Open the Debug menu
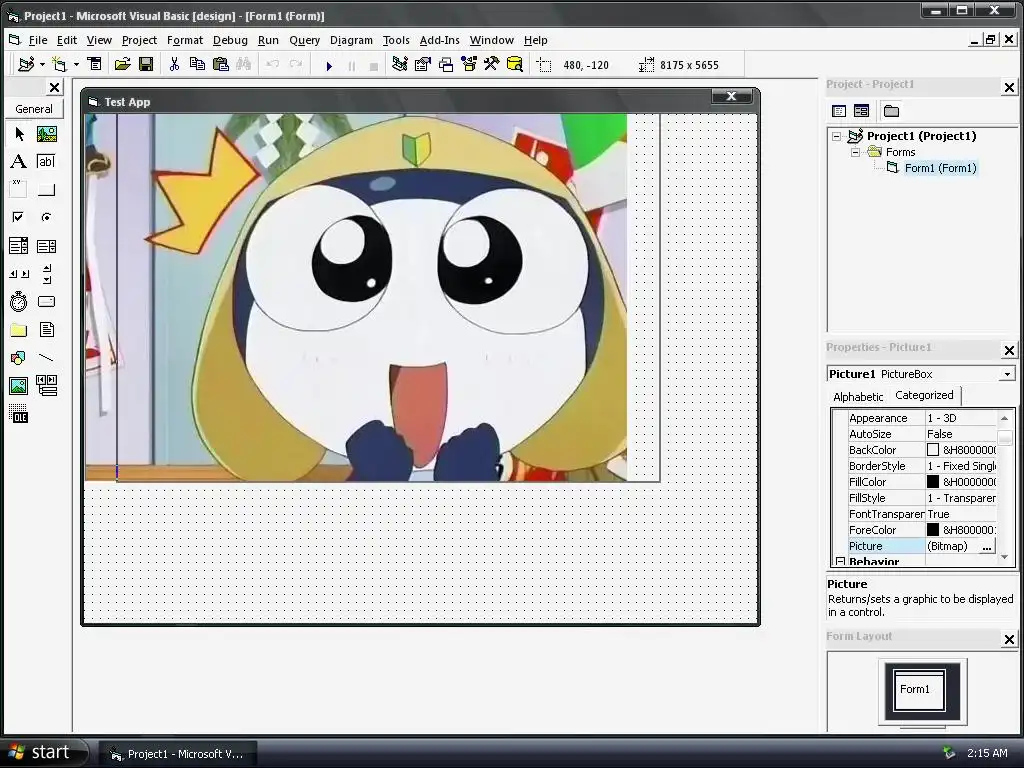Viewport: 1024px width, 768px height. coord(231,40)
